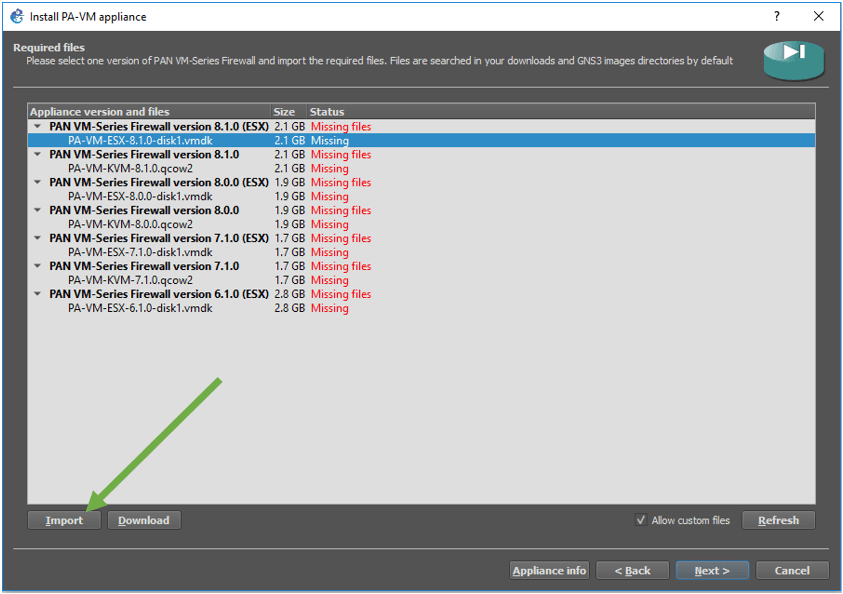Collapse the version 8.1.0 KVM entry
843x594 pixels.
[37, 154]
